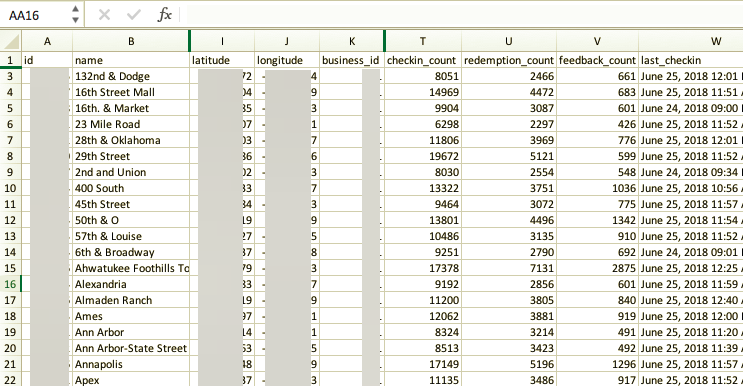Select the 'Ames' cell
Viewport: 743px width, 386px height.
click(x=131, y=316)
